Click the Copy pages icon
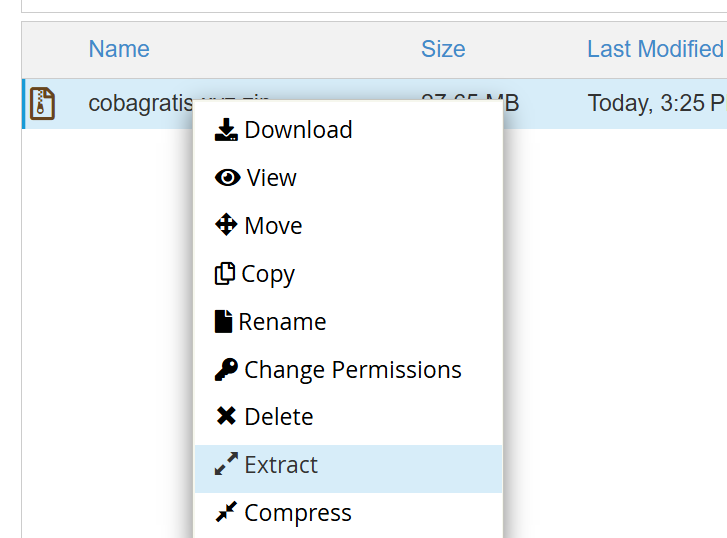The height and width of the screenshot is (538, 727). click(225, 273)
